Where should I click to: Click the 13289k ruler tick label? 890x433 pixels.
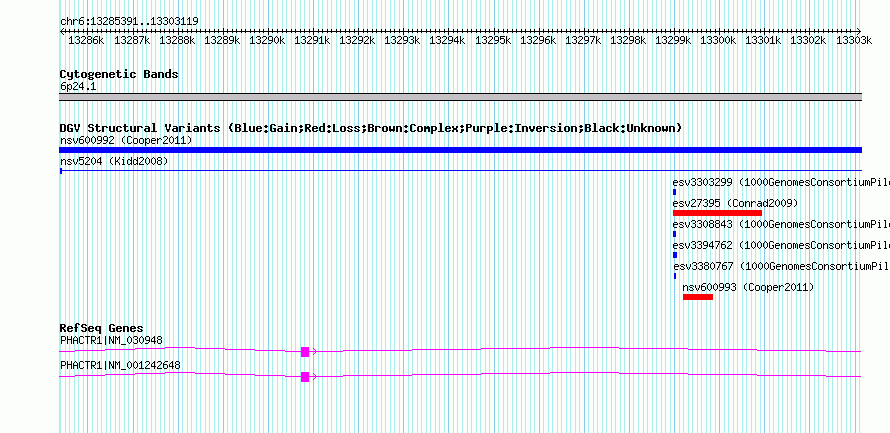222,41
